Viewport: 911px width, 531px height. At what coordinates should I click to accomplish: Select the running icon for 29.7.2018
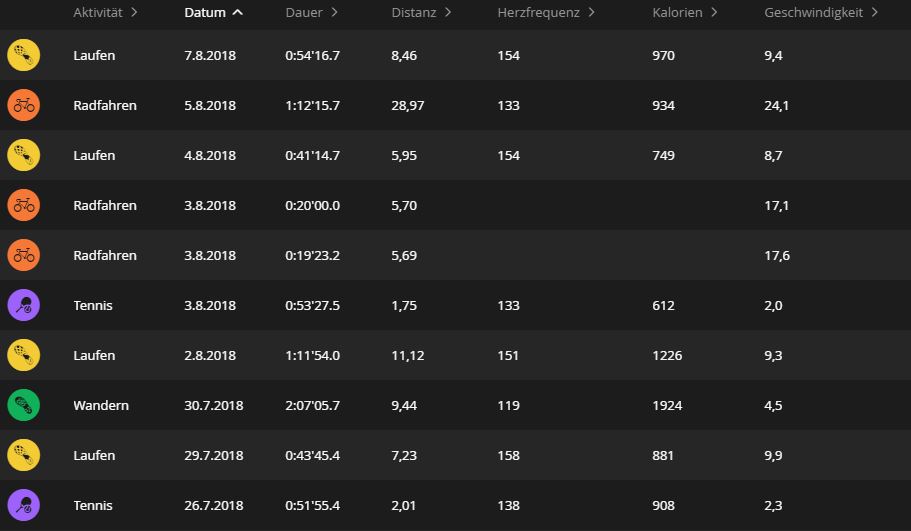[x=24, y=456]
